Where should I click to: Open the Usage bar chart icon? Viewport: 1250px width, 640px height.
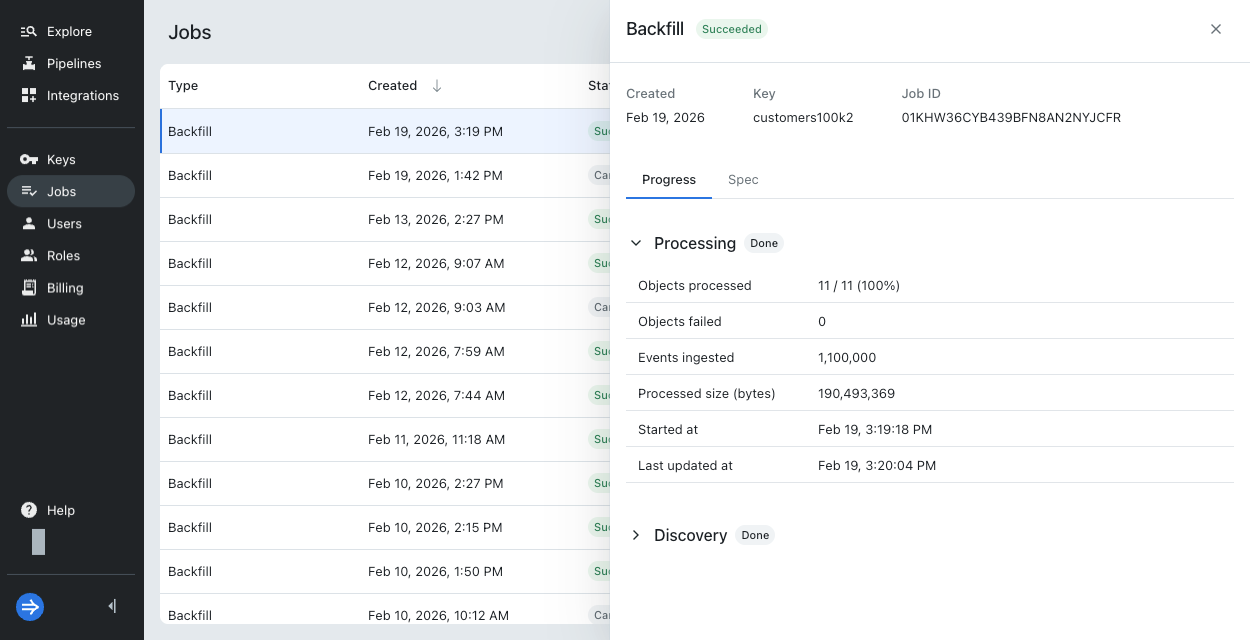(28, 320)
